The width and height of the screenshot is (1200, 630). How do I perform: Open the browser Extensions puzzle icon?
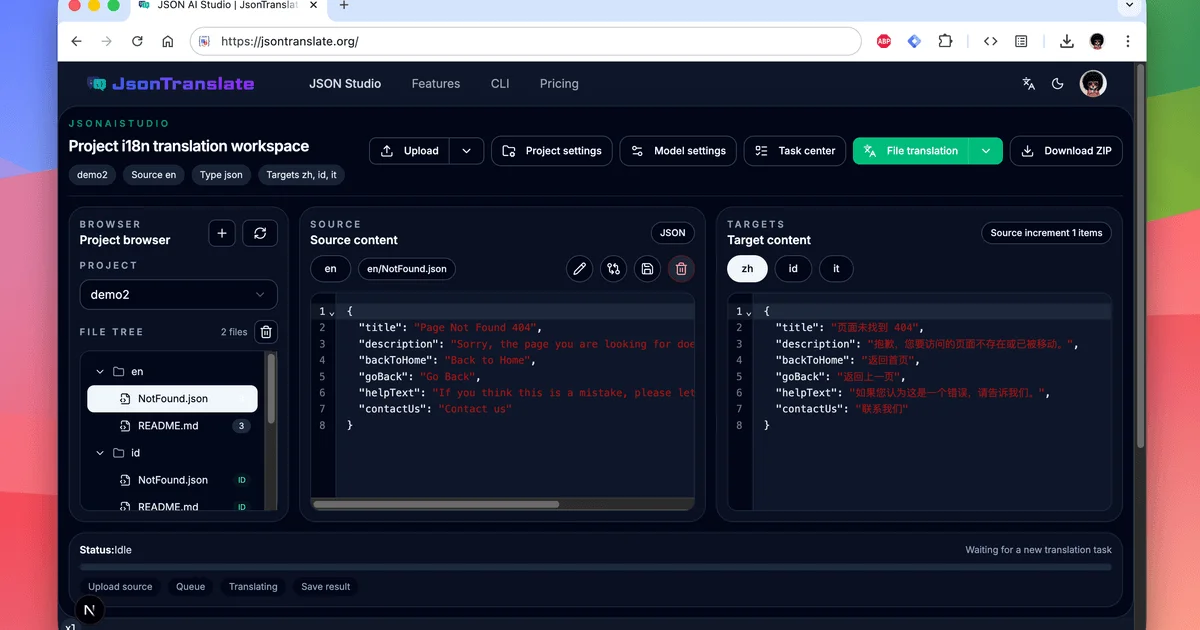[x=945, y=41]
